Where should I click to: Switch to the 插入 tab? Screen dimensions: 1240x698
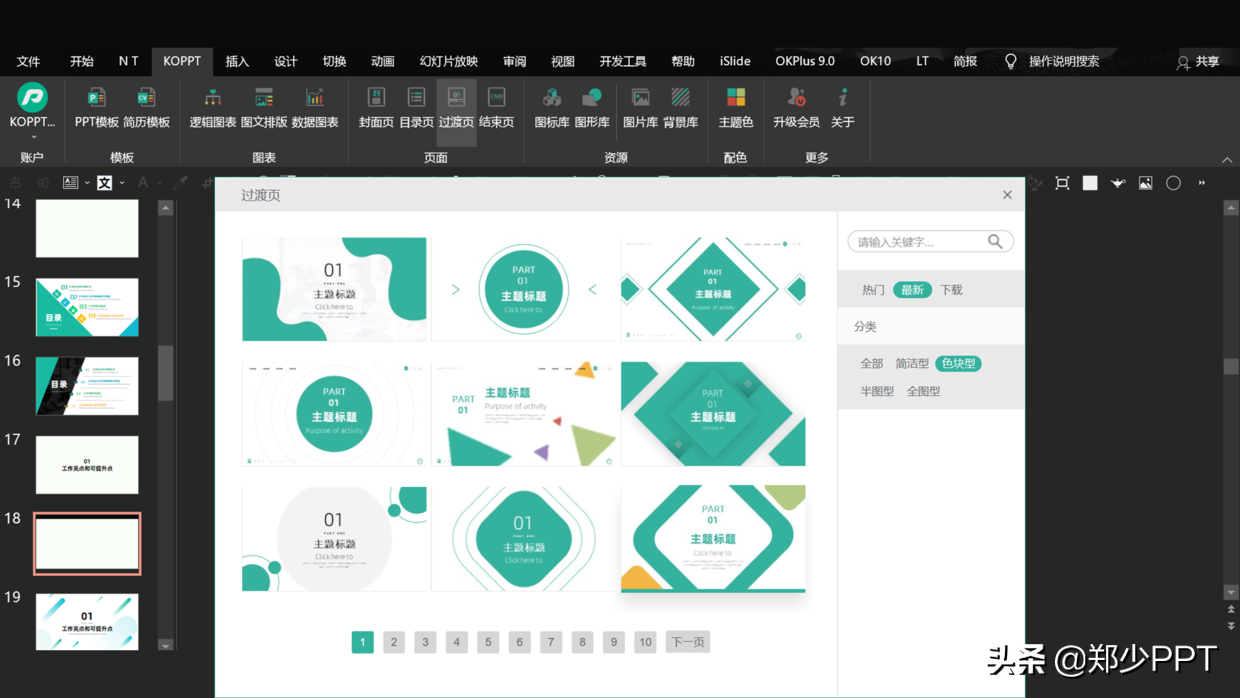(237, 61)
